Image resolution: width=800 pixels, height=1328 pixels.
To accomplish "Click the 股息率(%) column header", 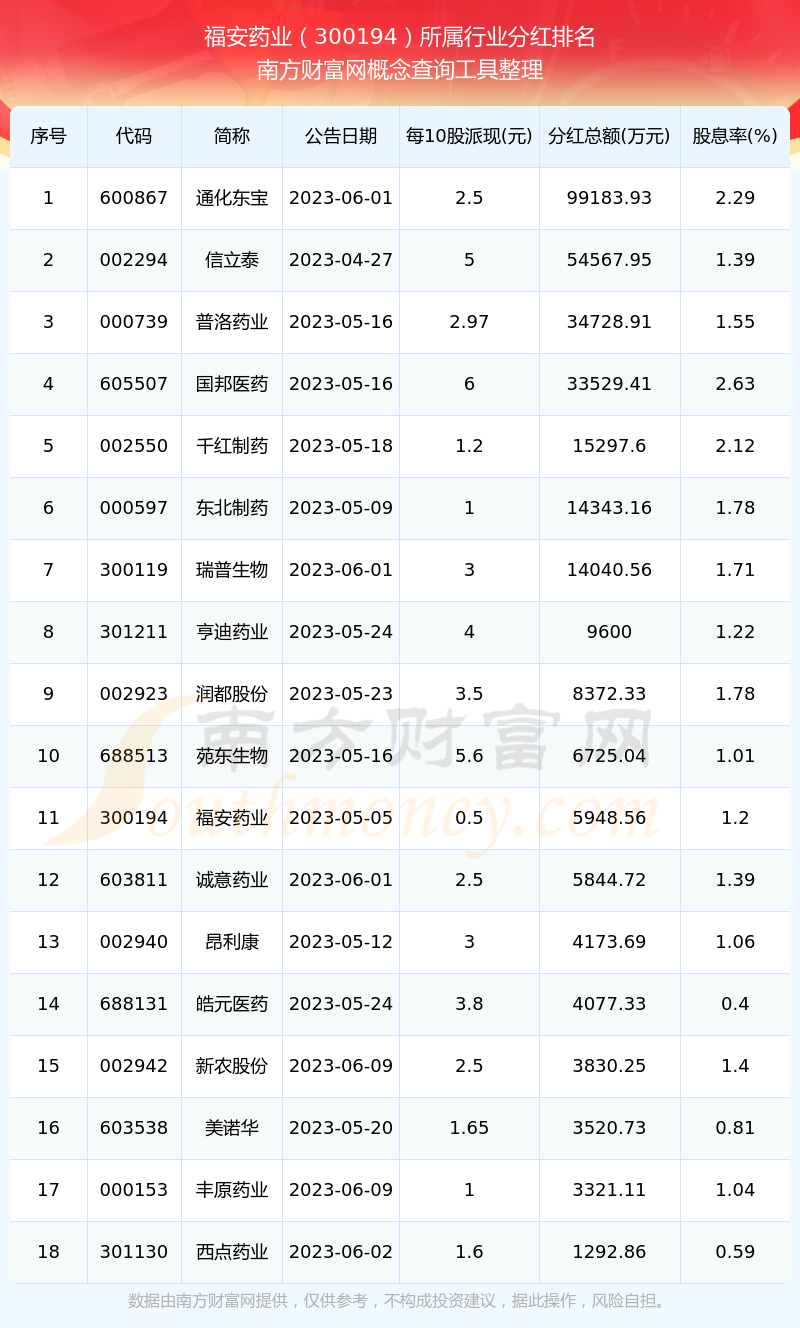I will coord(735,136).
